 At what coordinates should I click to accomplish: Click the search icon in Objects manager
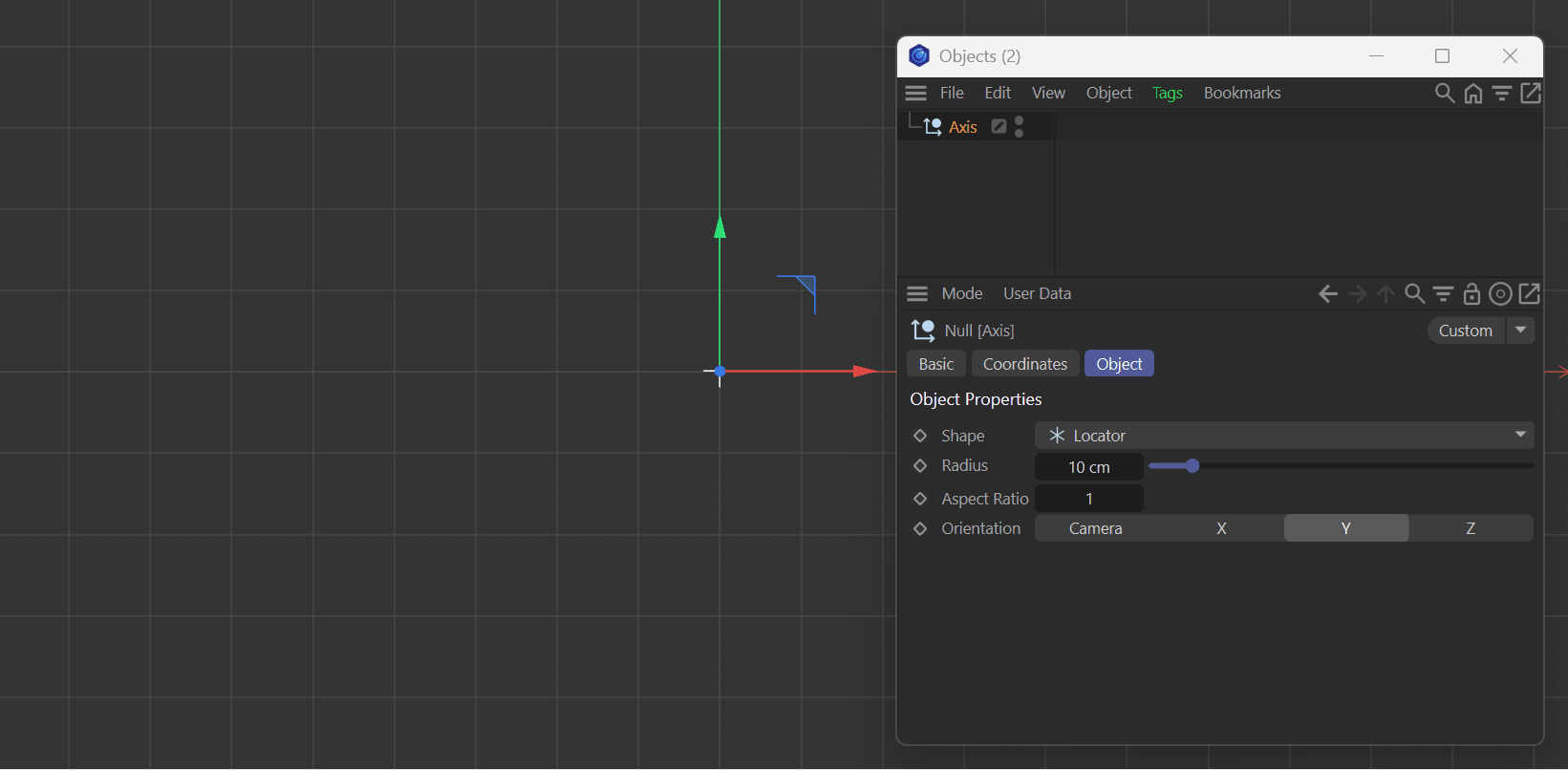click(1444, 93)
